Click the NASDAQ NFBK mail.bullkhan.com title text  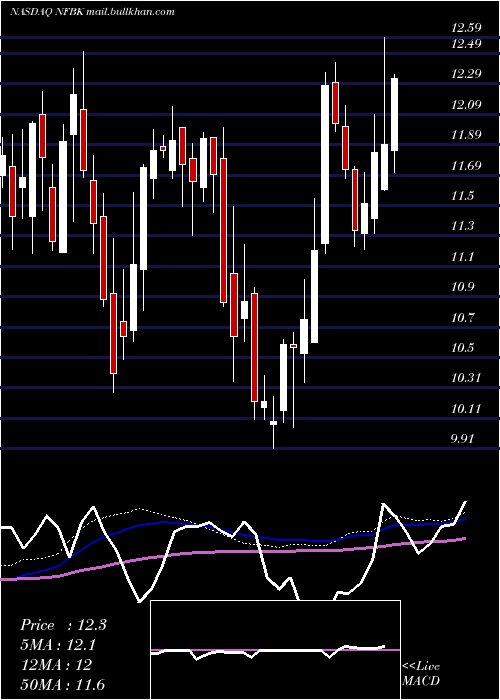92,12
